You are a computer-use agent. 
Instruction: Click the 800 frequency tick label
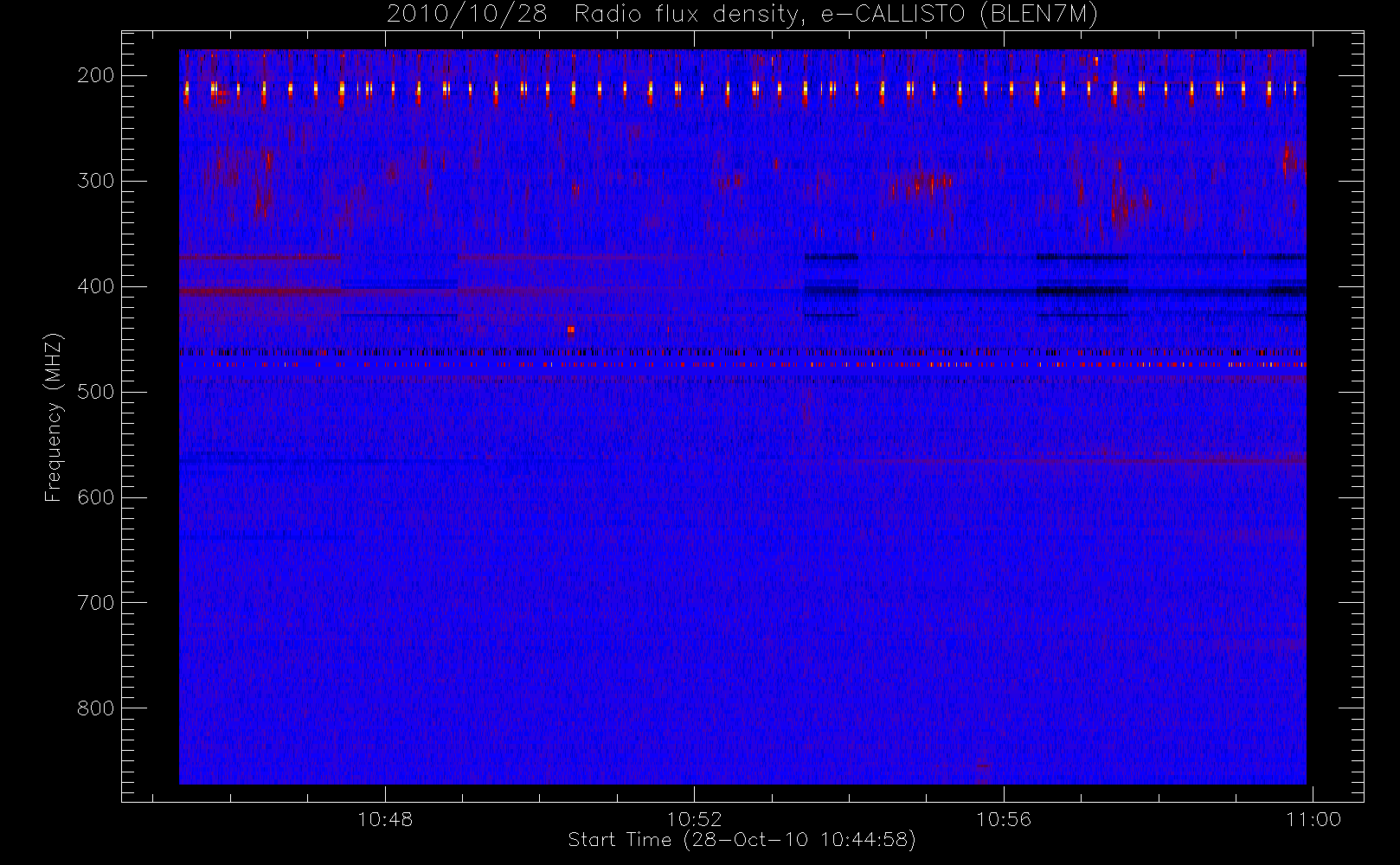pyautogui.click(x=96, y=708)
